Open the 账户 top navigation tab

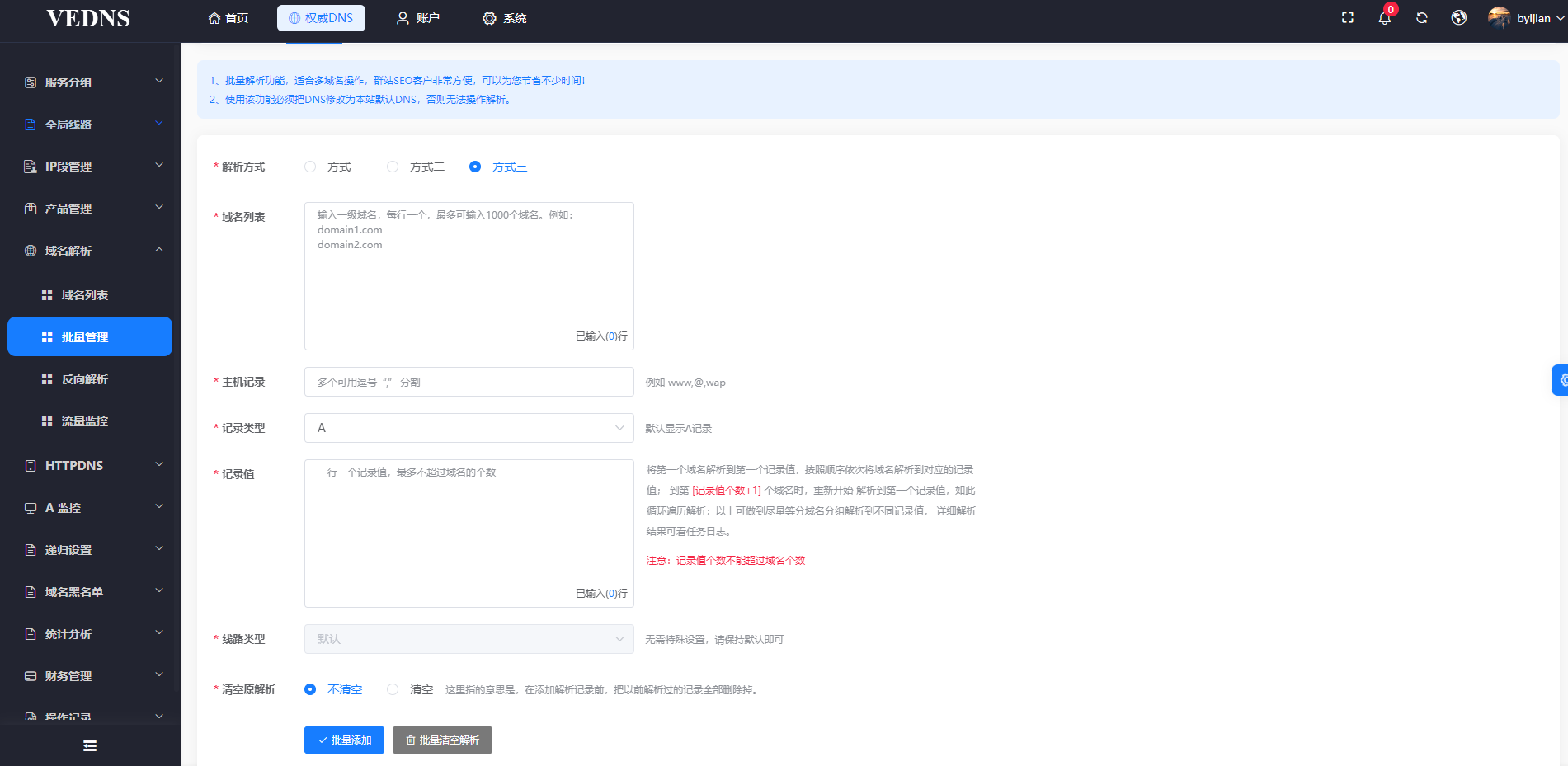pos(418,18)
